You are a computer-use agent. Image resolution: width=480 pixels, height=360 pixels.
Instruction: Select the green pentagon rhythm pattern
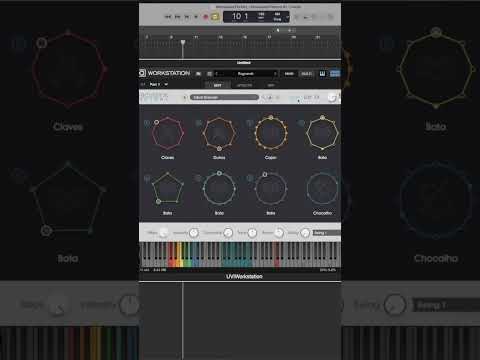168,189
